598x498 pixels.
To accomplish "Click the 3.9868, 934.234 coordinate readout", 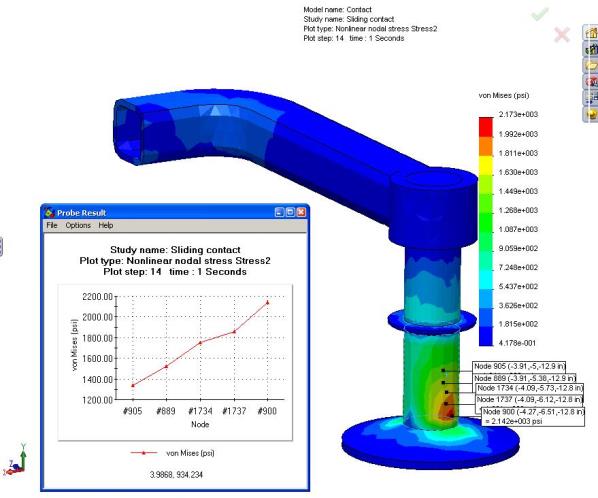I will (x=176, y=475).
